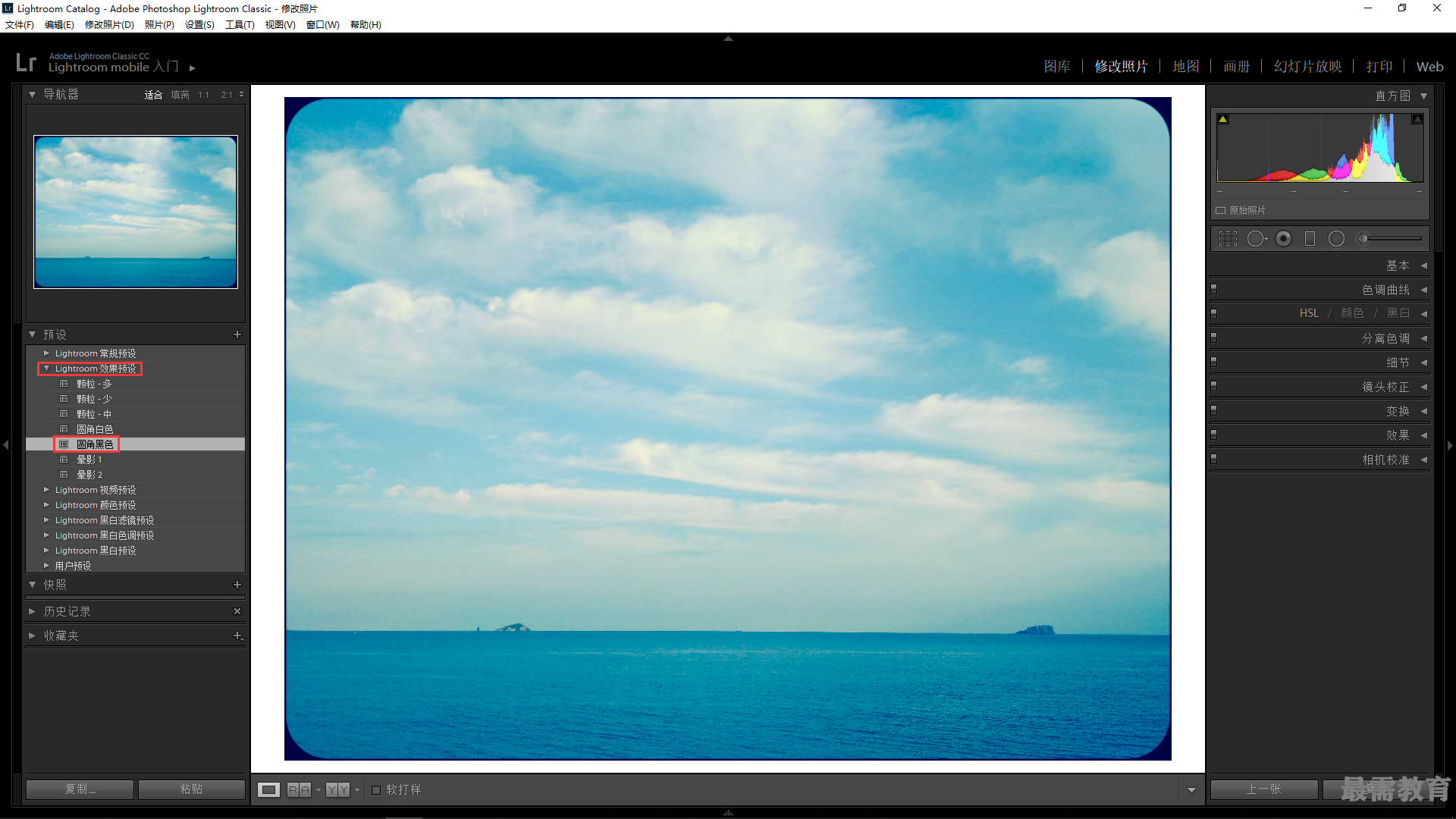Open the 修改照片(D) menu
This screenshot has height=819, width=1456.
pyautogui.click(x=109, y=25)
